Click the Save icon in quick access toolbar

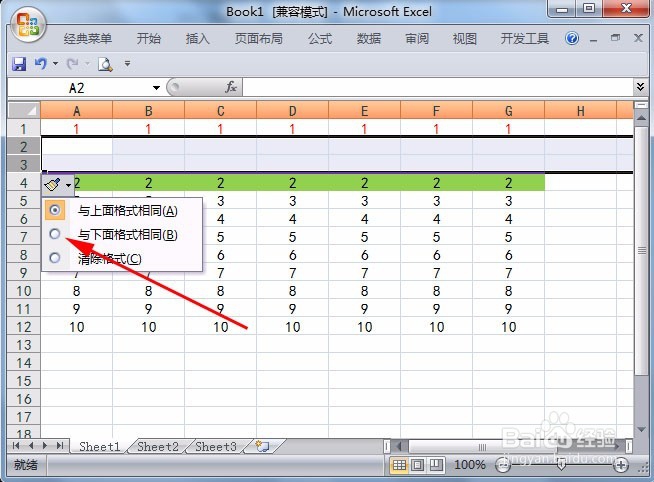(x=19, y=64)
